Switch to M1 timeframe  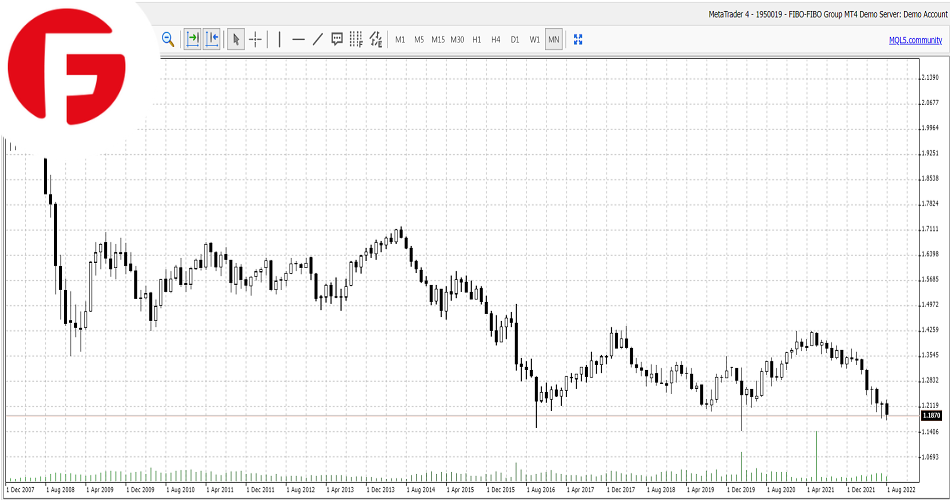[x=400, y=39]
